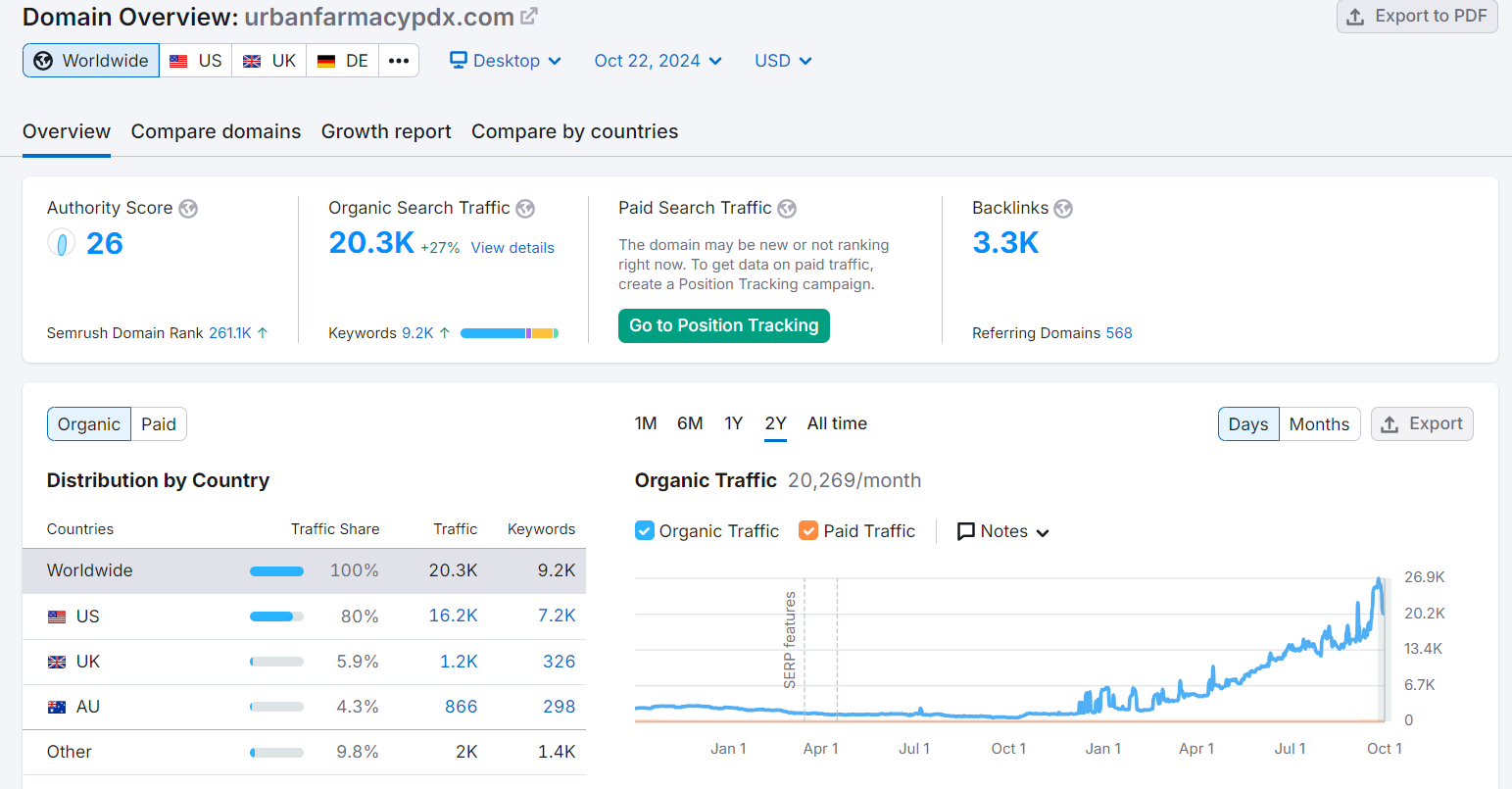Set chart range to 6M

click(690, 423)
